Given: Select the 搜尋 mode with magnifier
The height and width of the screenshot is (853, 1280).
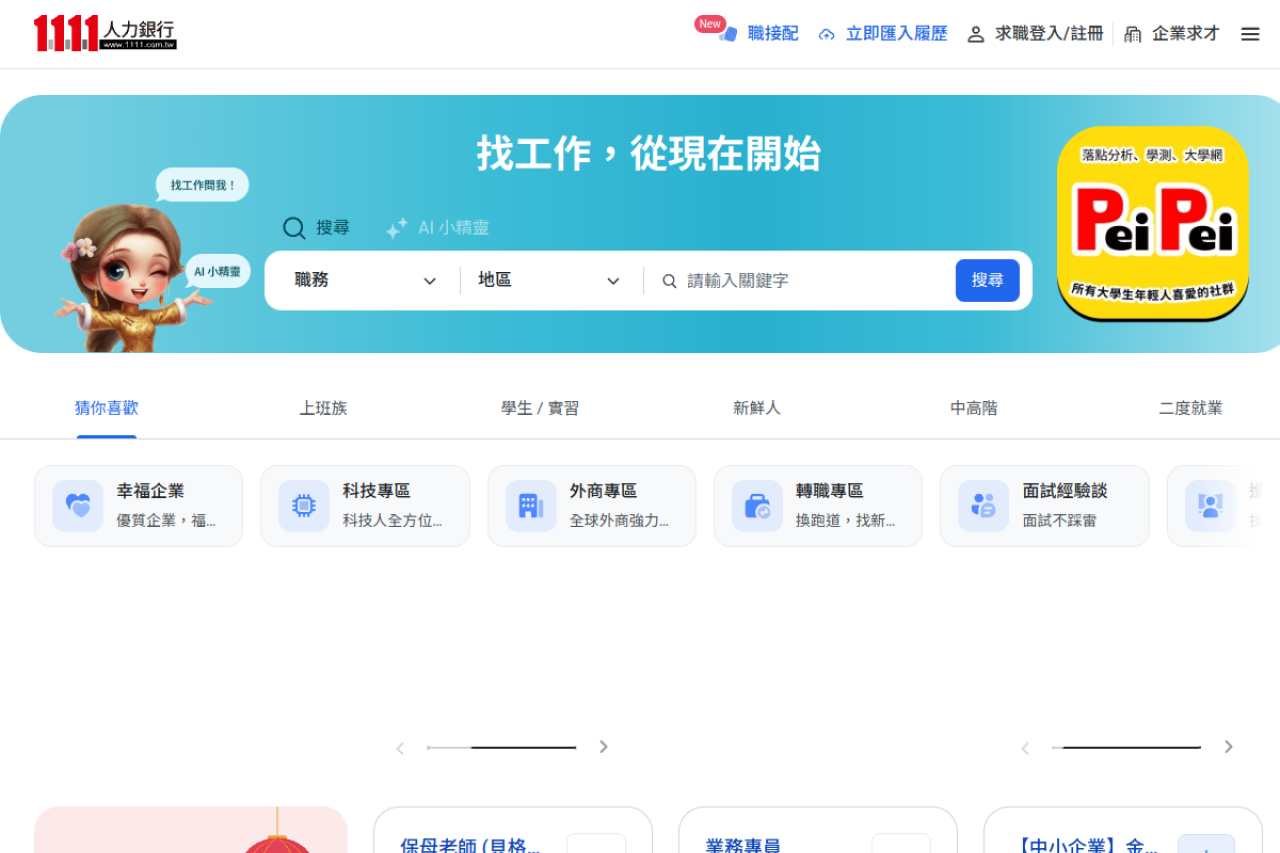Looking at the screenshot, I should coord(316,228).
